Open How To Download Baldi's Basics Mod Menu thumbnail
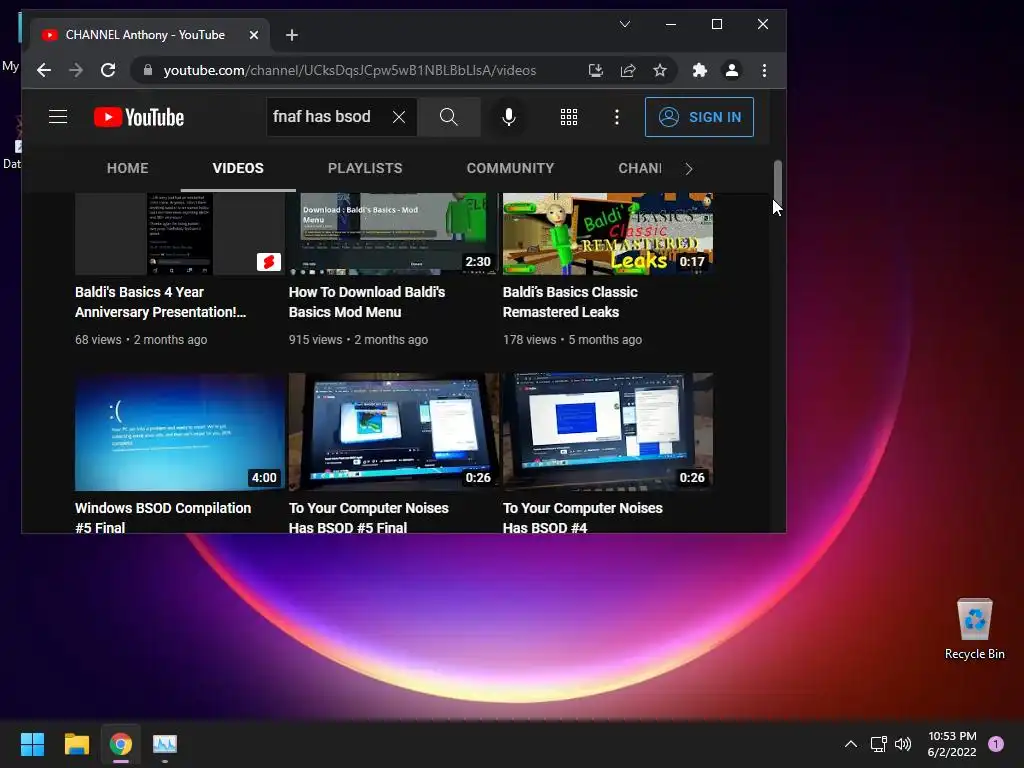This screenshot has height=768, width=1024. (394, 234)
